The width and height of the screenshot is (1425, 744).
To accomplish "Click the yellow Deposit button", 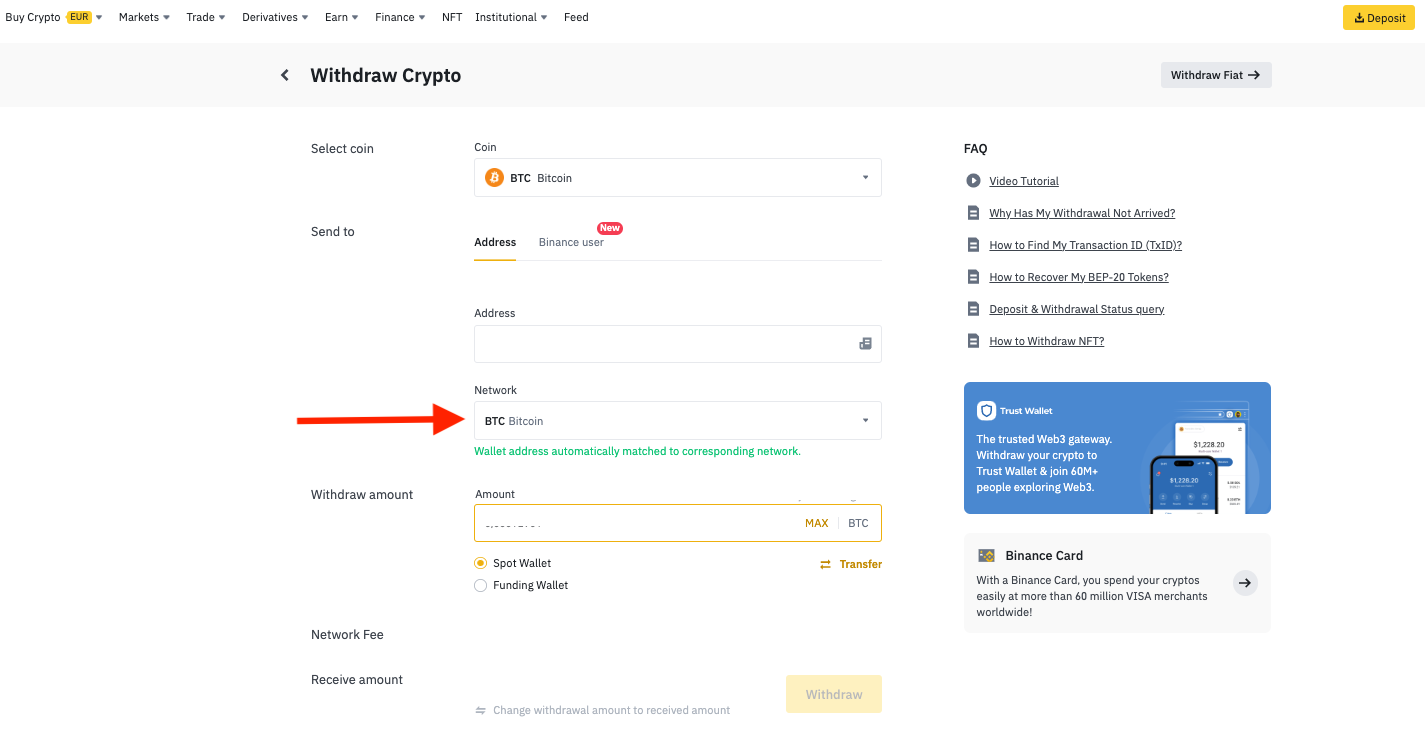I will click(1378, 18).
